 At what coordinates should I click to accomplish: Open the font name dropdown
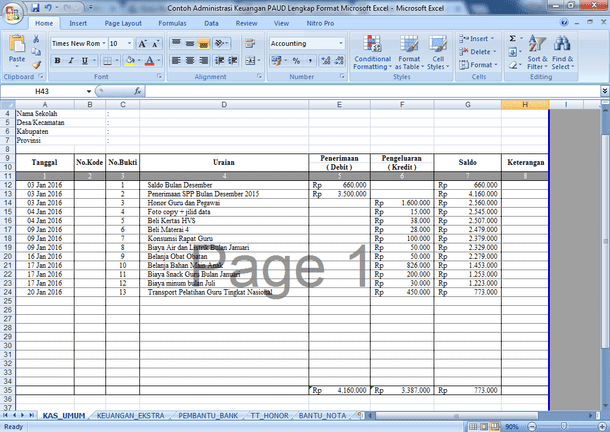[x=104, y=43]
